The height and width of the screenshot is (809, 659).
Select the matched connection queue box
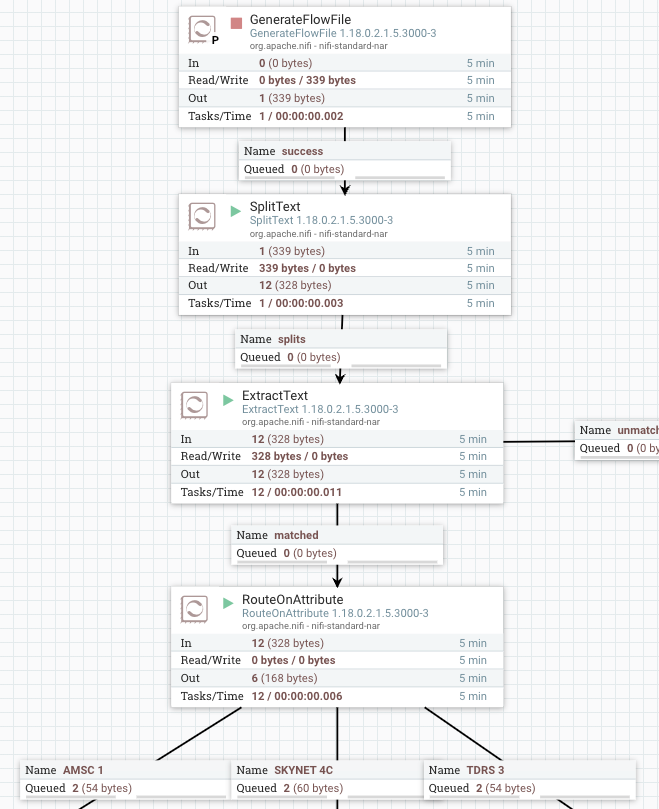tap(337, 544)
